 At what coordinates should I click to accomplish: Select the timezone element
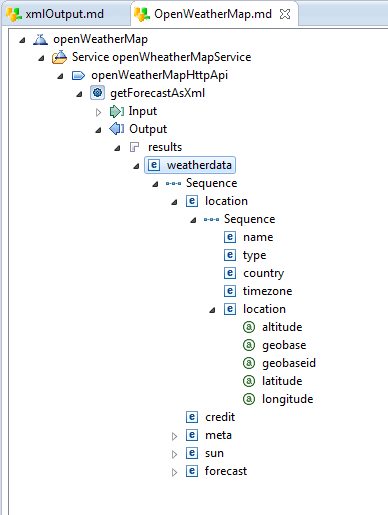pos(267,291)
